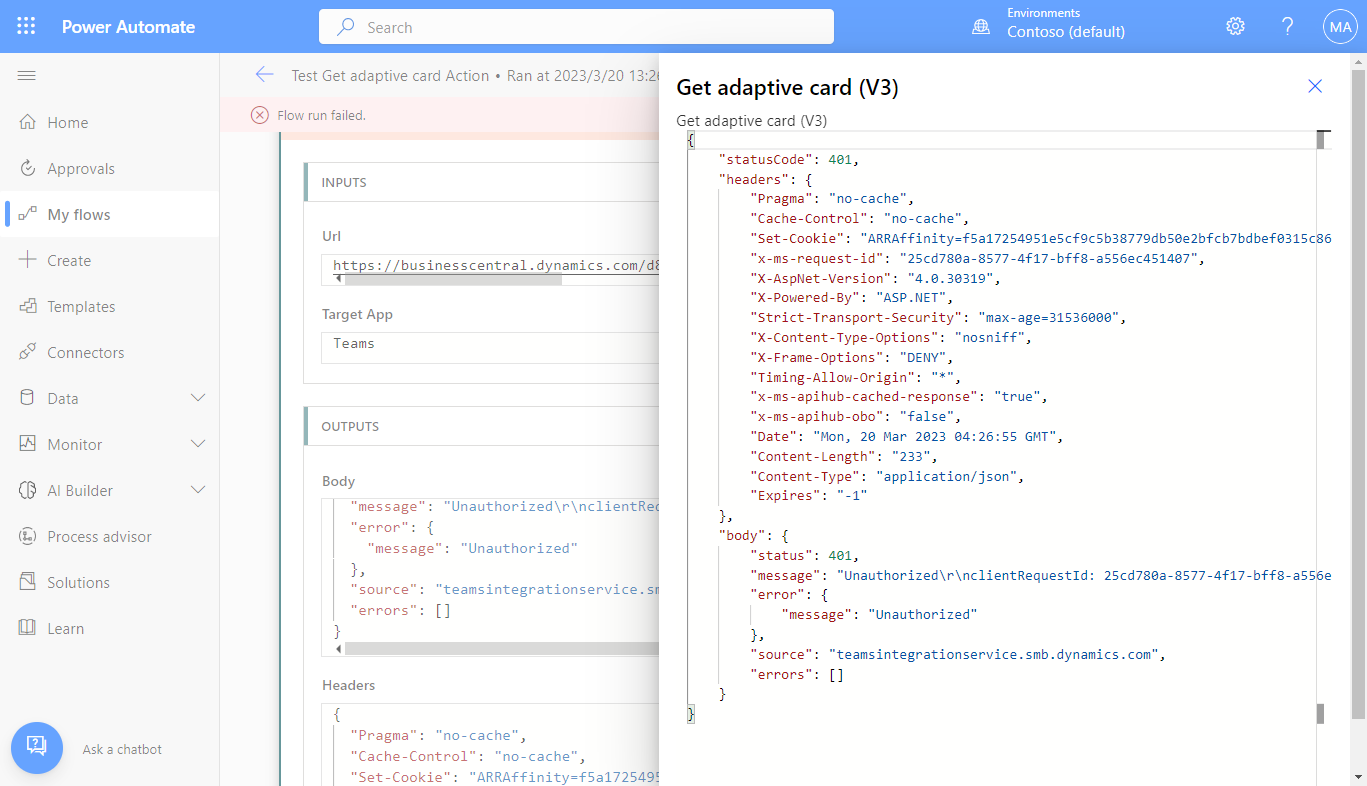The image size is (1367, 786).
Task: Open the Ask a chatbot icon
Action: pos(37,748)
